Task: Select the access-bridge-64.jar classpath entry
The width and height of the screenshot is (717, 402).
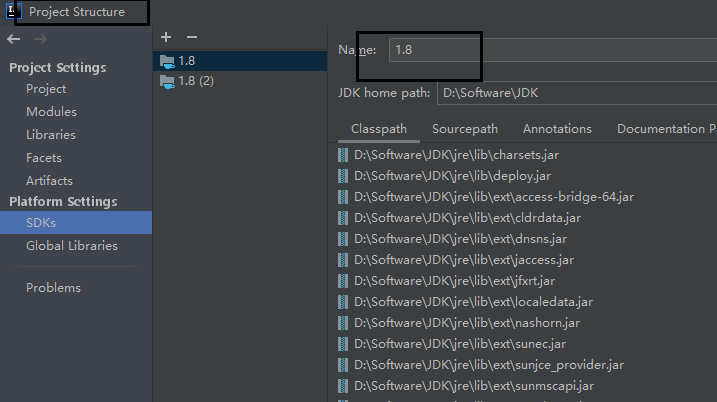Action: click(494, 197)
